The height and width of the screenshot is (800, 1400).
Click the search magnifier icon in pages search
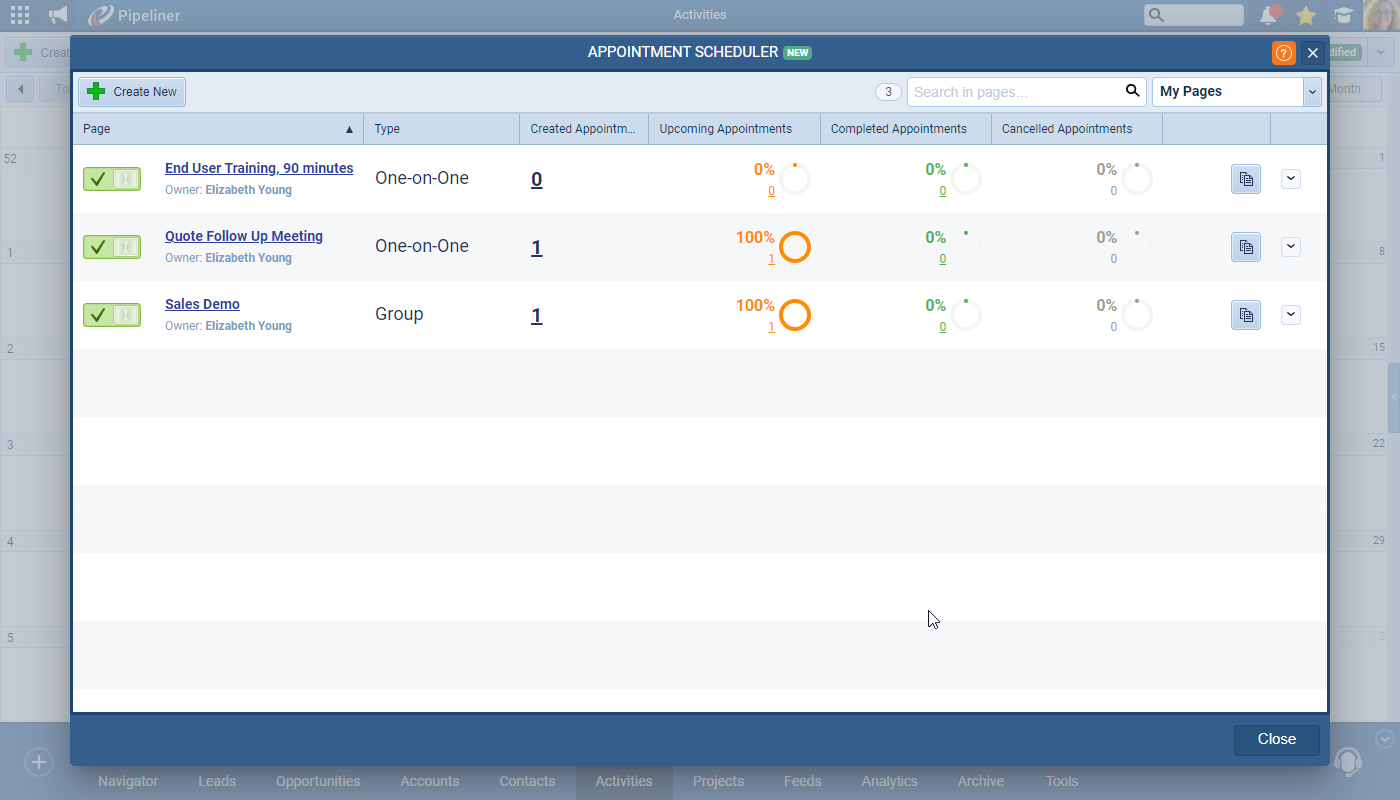click(1132, 91)
